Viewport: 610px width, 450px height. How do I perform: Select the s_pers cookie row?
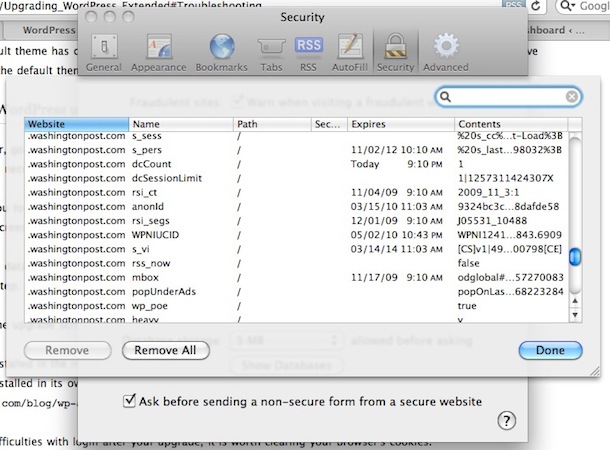tap(296, 150)
